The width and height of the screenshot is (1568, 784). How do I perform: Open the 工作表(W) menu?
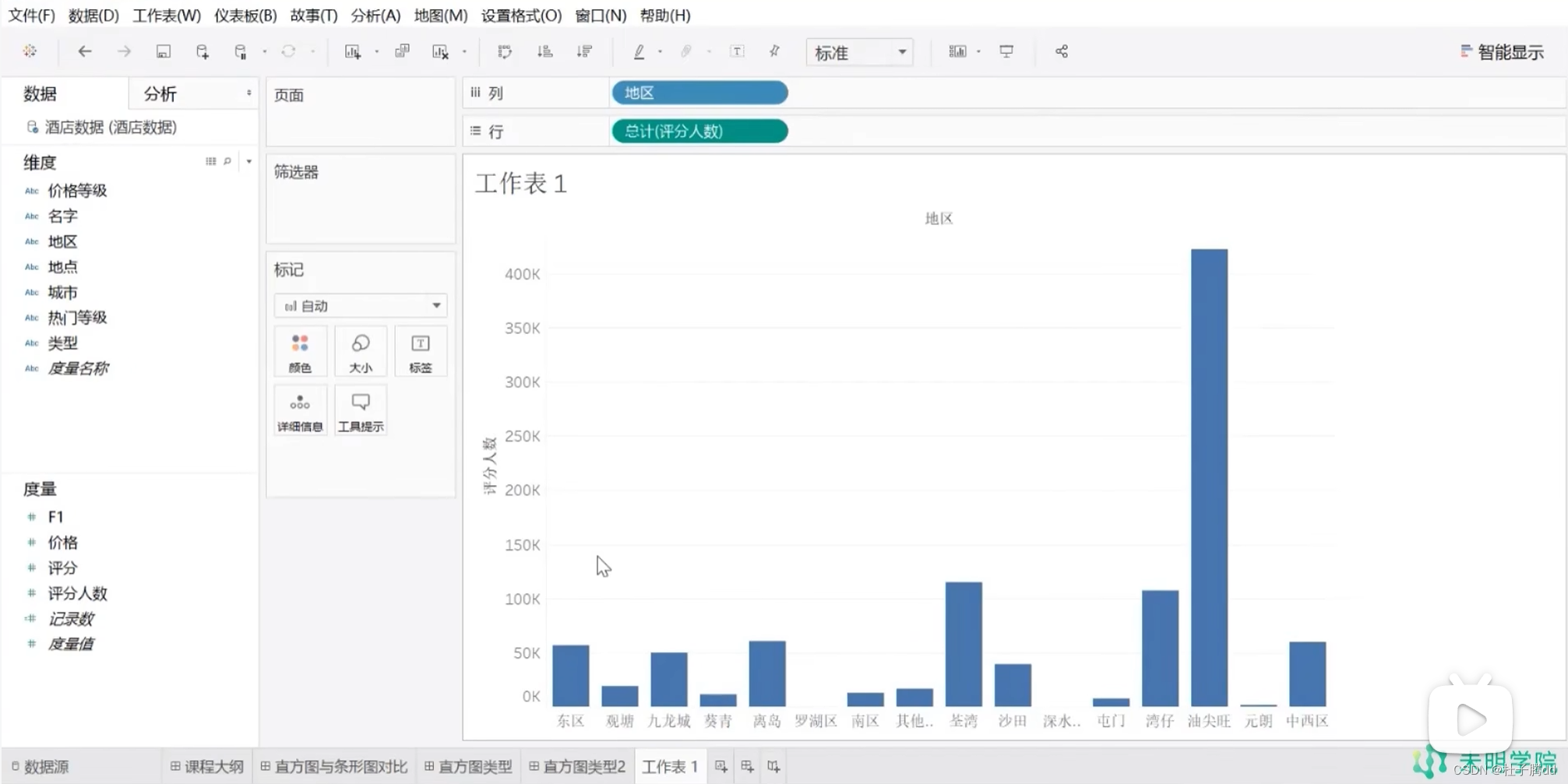click(167, 15)
